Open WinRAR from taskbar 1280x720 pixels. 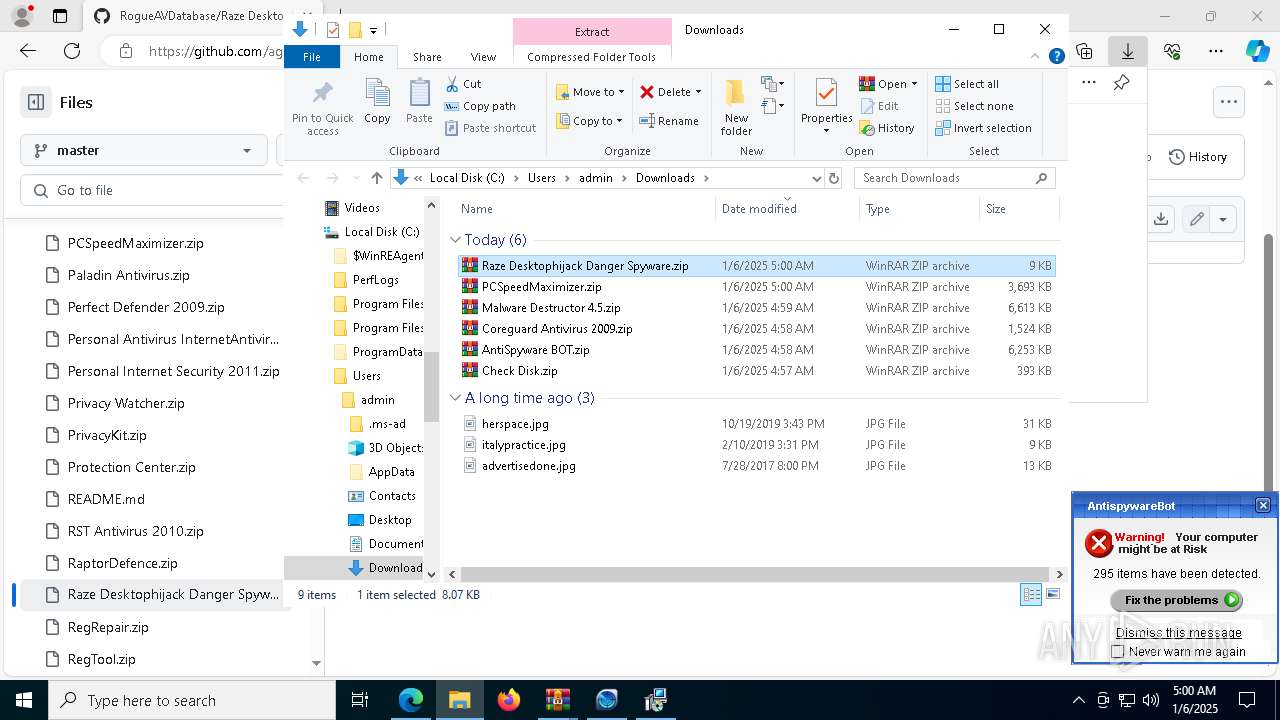point(557,700)
